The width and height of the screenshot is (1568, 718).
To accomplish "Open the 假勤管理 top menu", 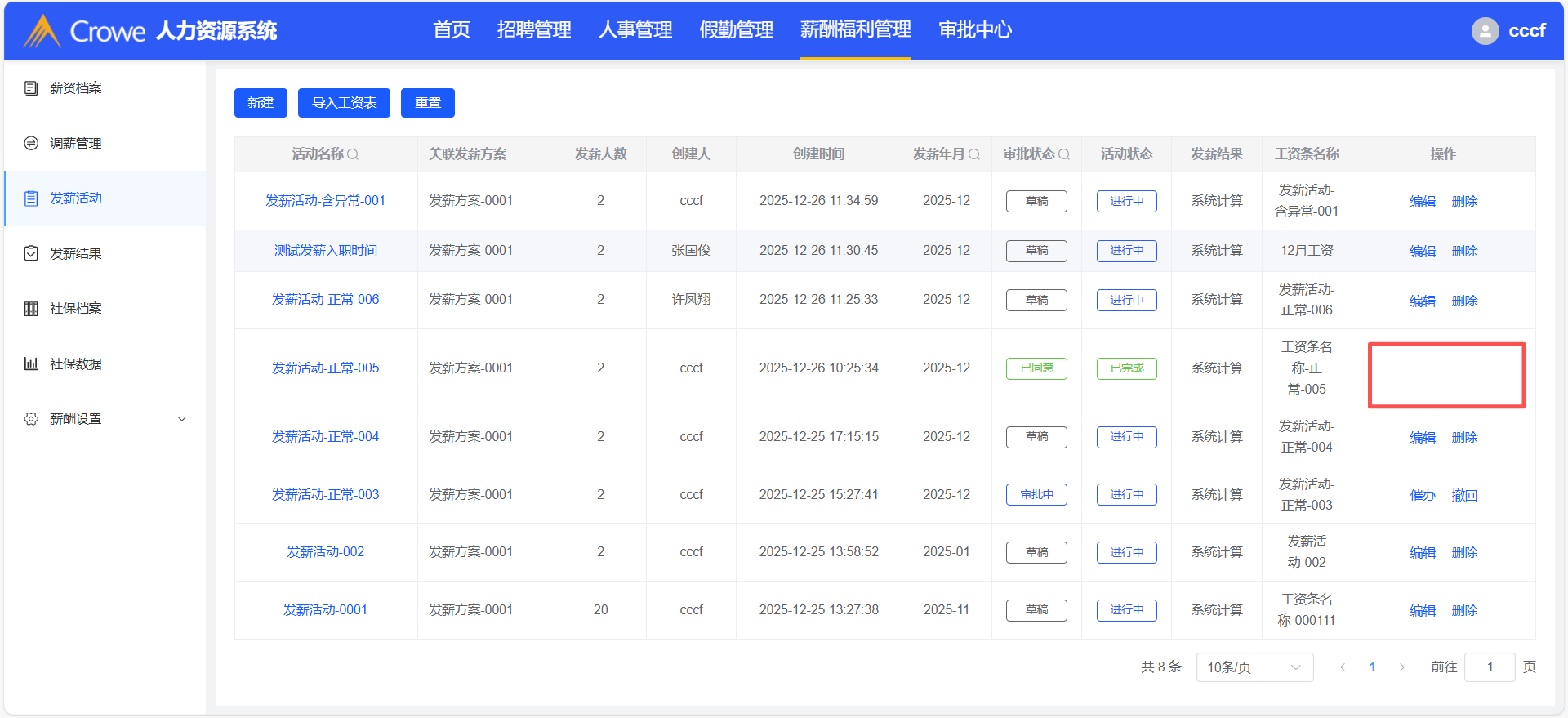I will click(736, 30).
